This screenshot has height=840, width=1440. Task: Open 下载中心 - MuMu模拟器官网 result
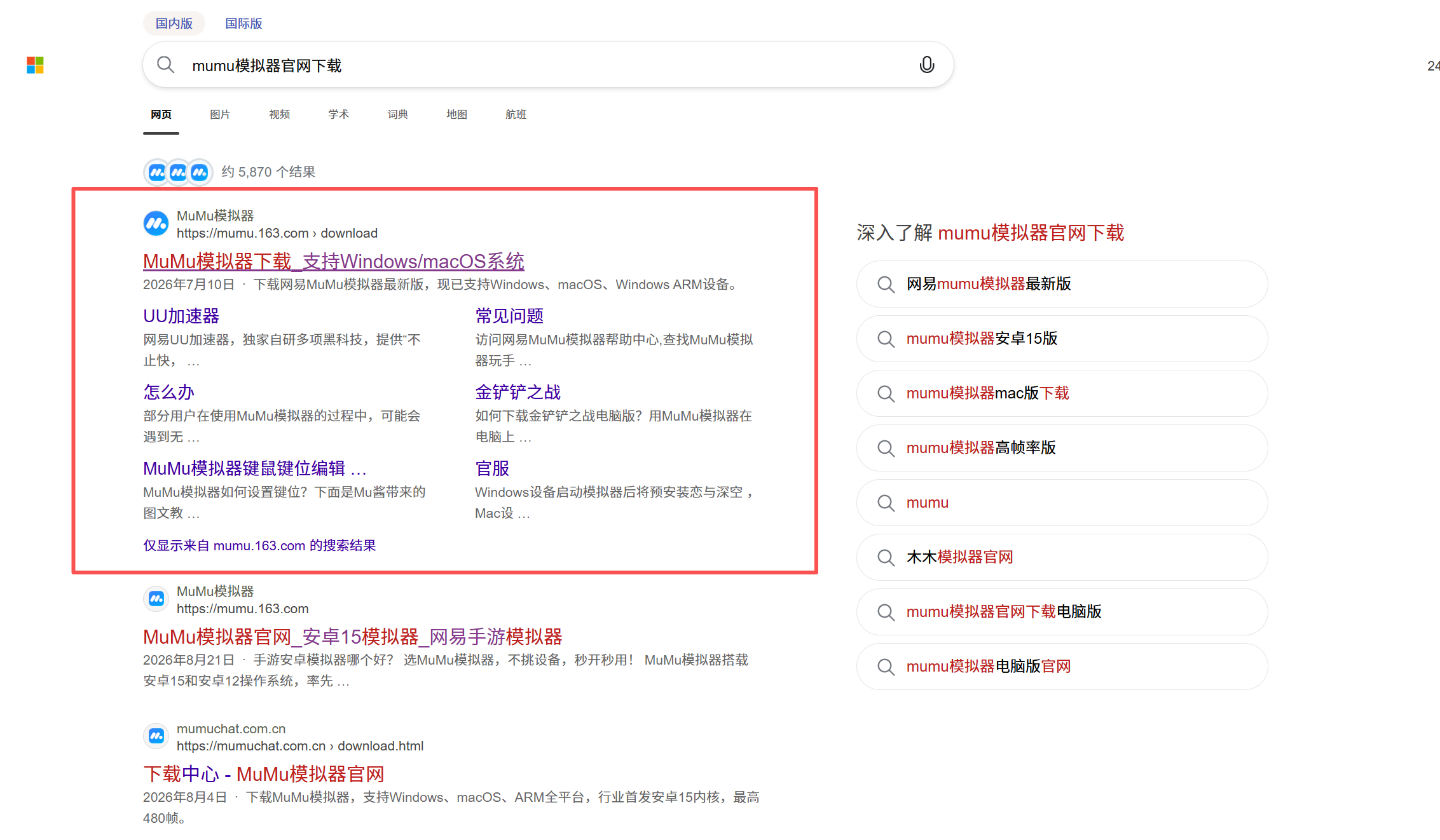point(264,774)
